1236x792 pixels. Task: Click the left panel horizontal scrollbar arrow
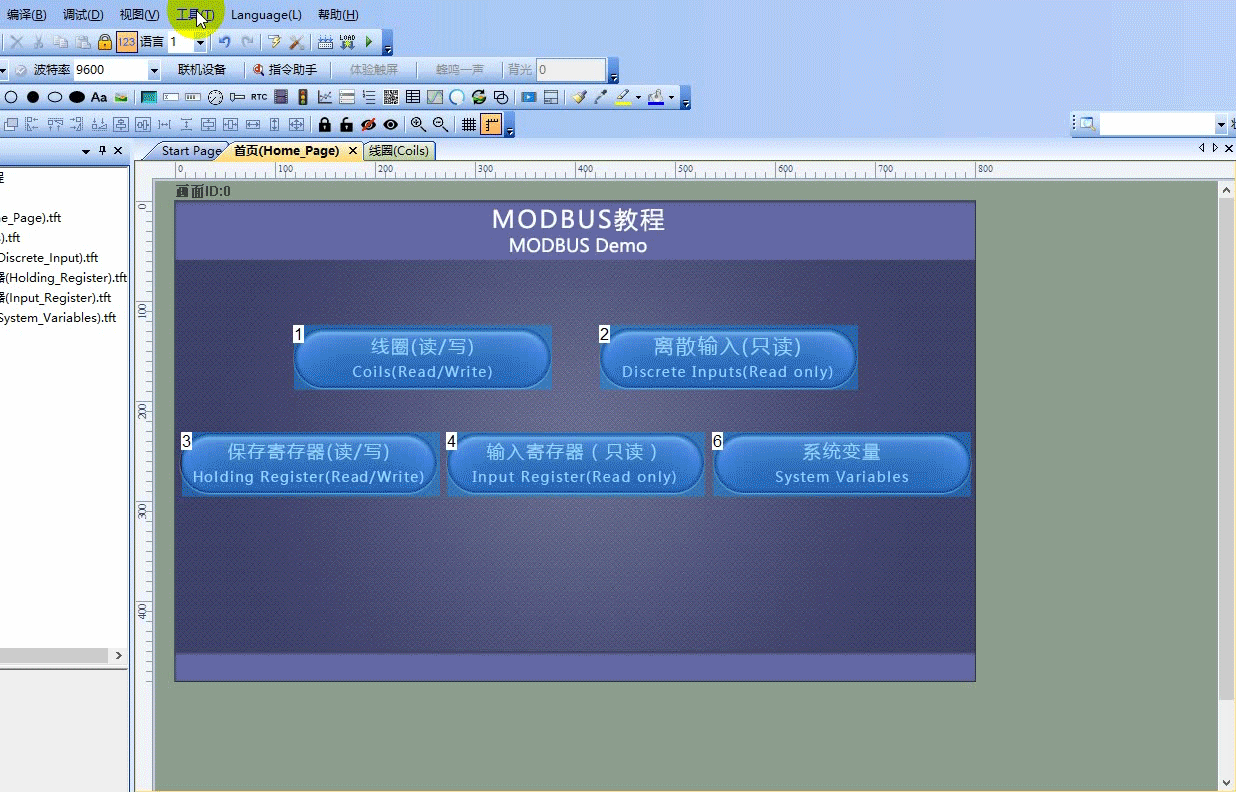118,656
